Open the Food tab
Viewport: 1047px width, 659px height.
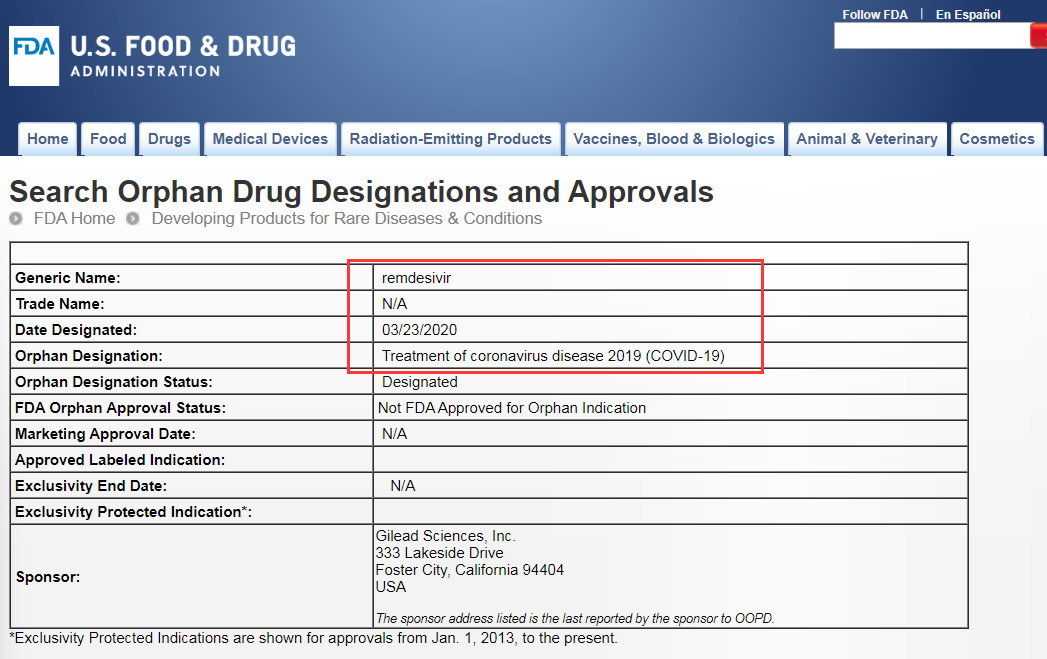(x=108, y=139)
